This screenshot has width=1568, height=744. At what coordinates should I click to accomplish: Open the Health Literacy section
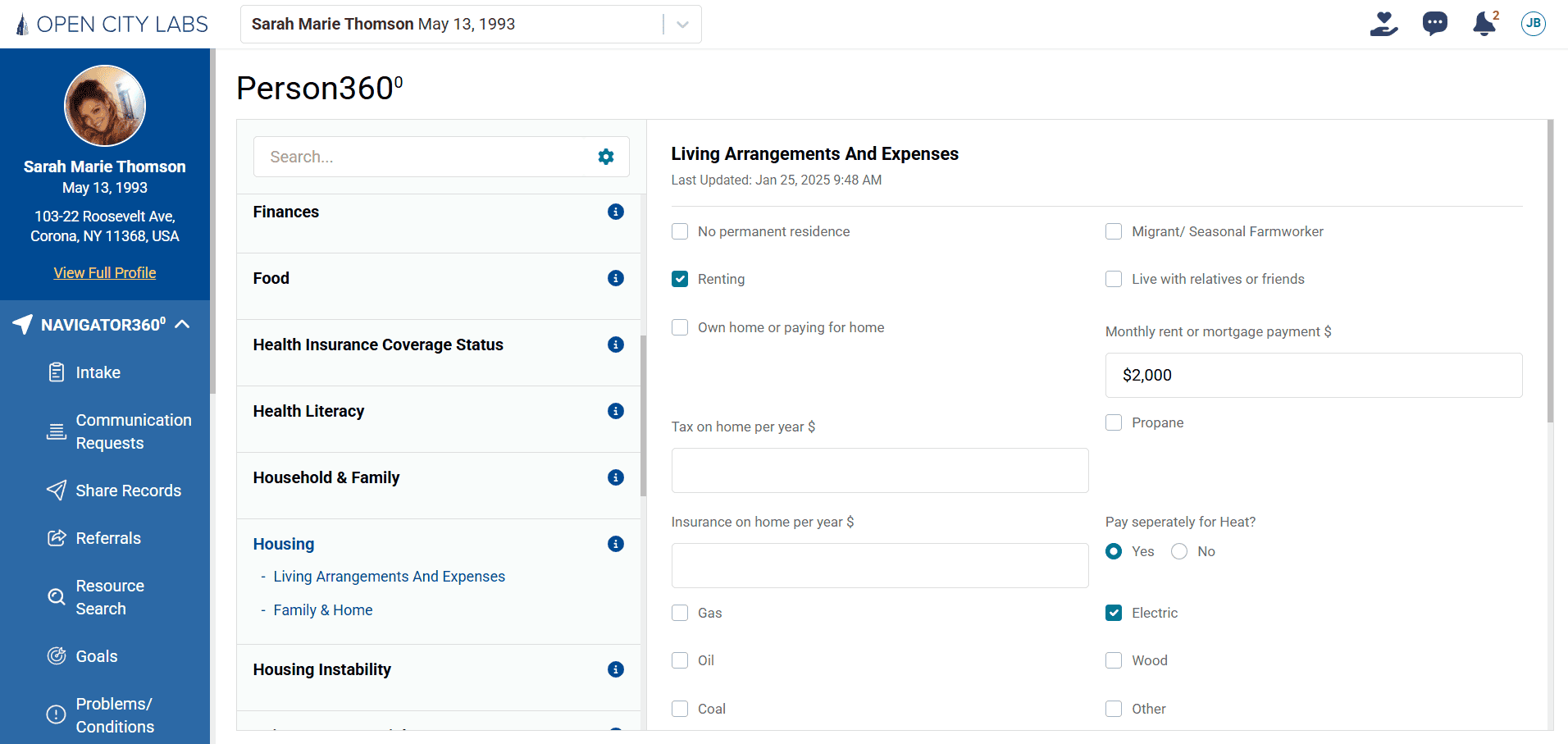(309, 411)
